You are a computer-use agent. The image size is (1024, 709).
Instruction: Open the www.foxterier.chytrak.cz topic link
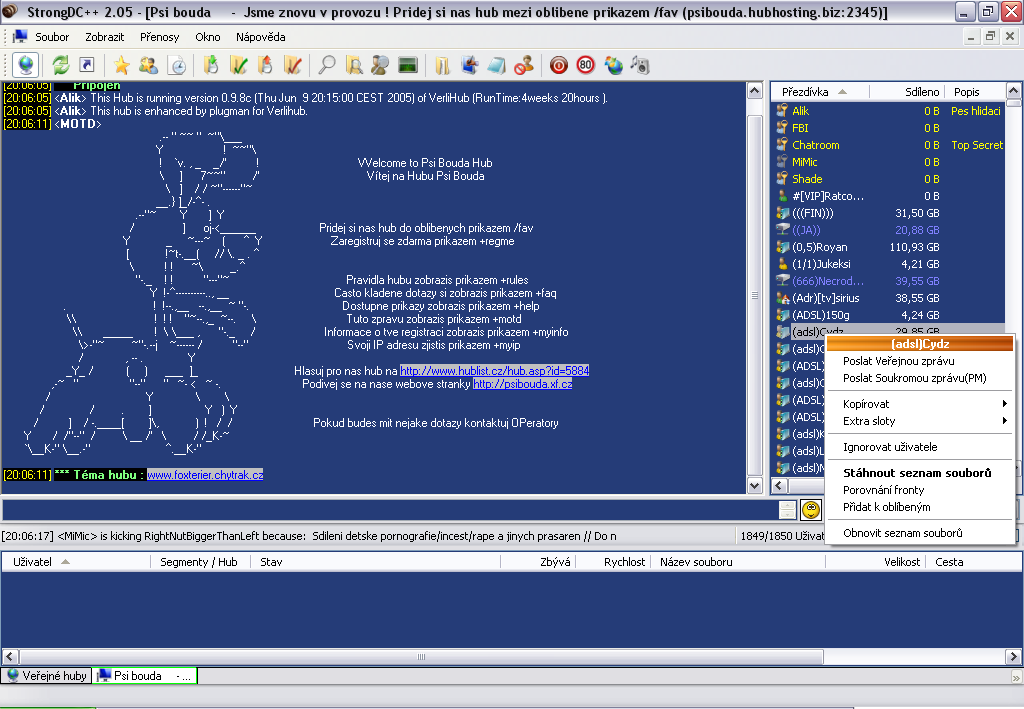click(x=205, y=475)
